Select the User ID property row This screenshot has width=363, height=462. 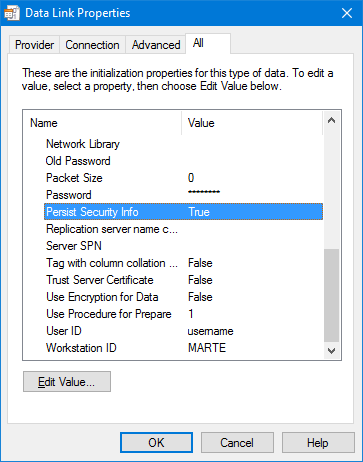point(183,331)
